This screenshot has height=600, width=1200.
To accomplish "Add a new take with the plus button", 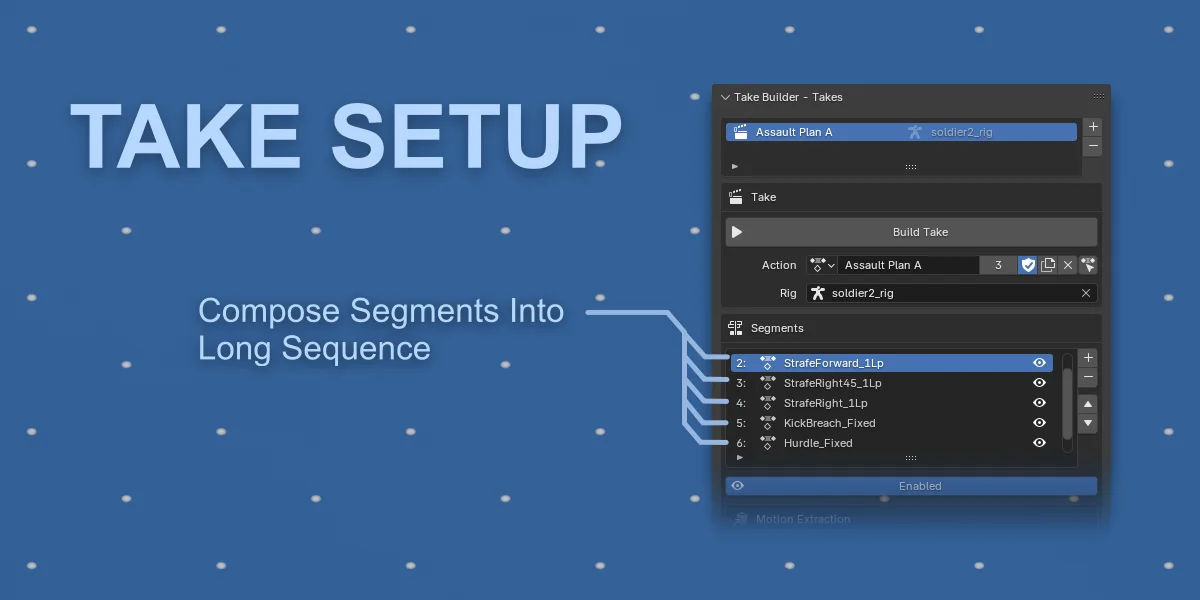I will click(1092, 126).
